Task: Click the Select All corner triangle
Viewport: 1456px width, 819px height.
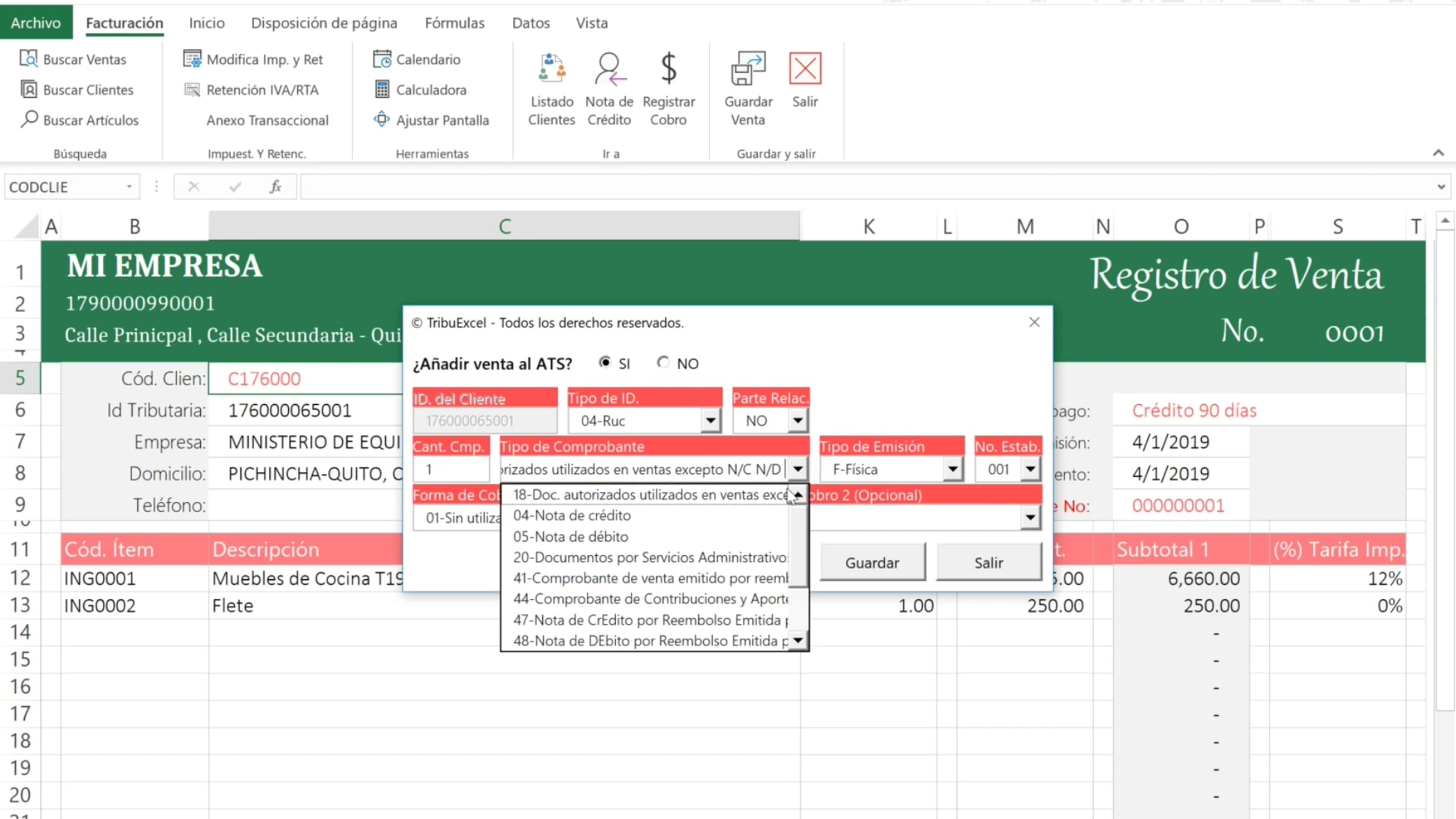Action: point(26,227)
